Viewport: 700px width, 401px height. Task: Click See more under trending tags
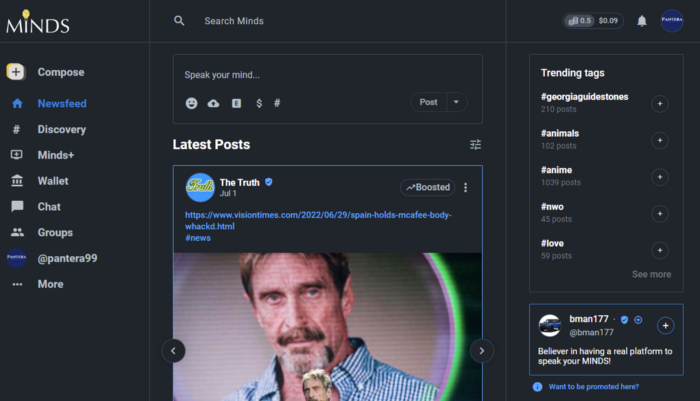pyautogui.click(x=651, y=274)
